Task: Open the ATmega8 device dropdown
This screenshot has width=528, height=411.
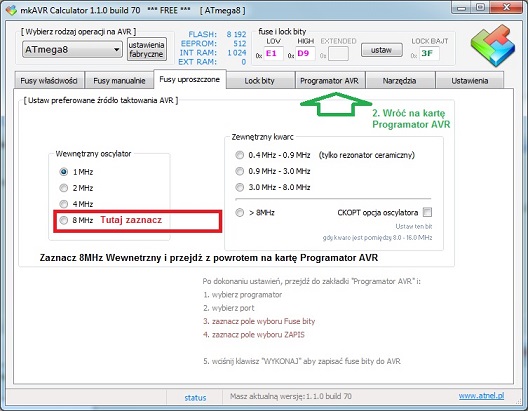Action: click(x=72, y=49)
